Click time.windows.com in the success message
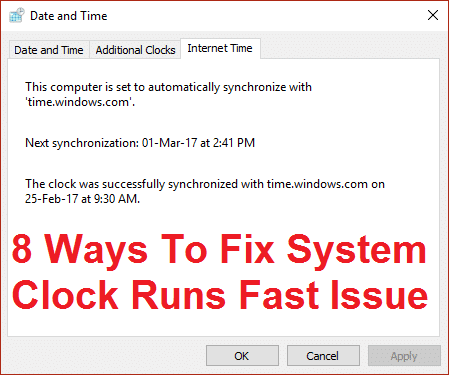The image size is (449, 375). 317,184
